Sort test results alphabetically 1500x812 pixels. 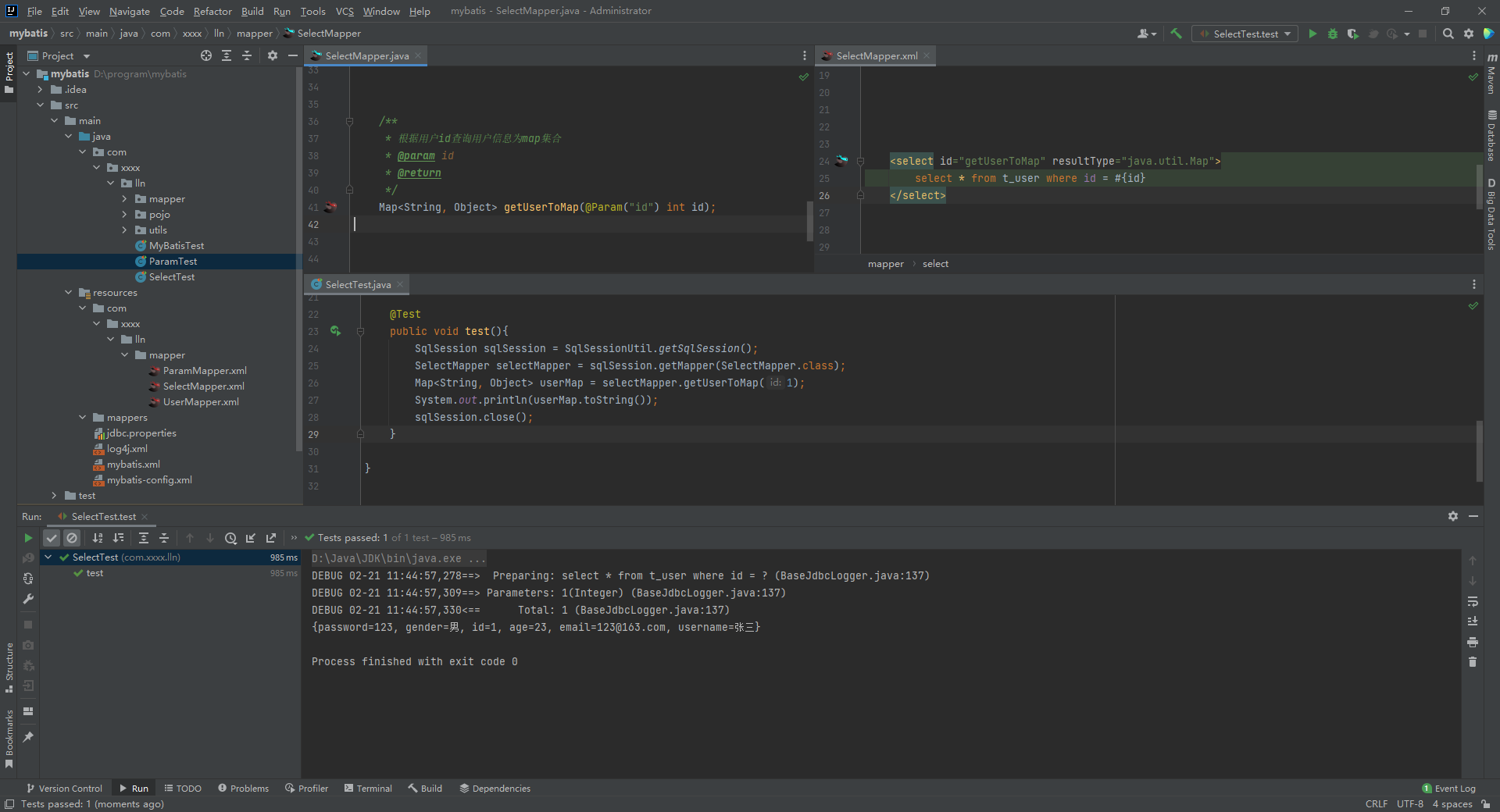click(98, 538)
